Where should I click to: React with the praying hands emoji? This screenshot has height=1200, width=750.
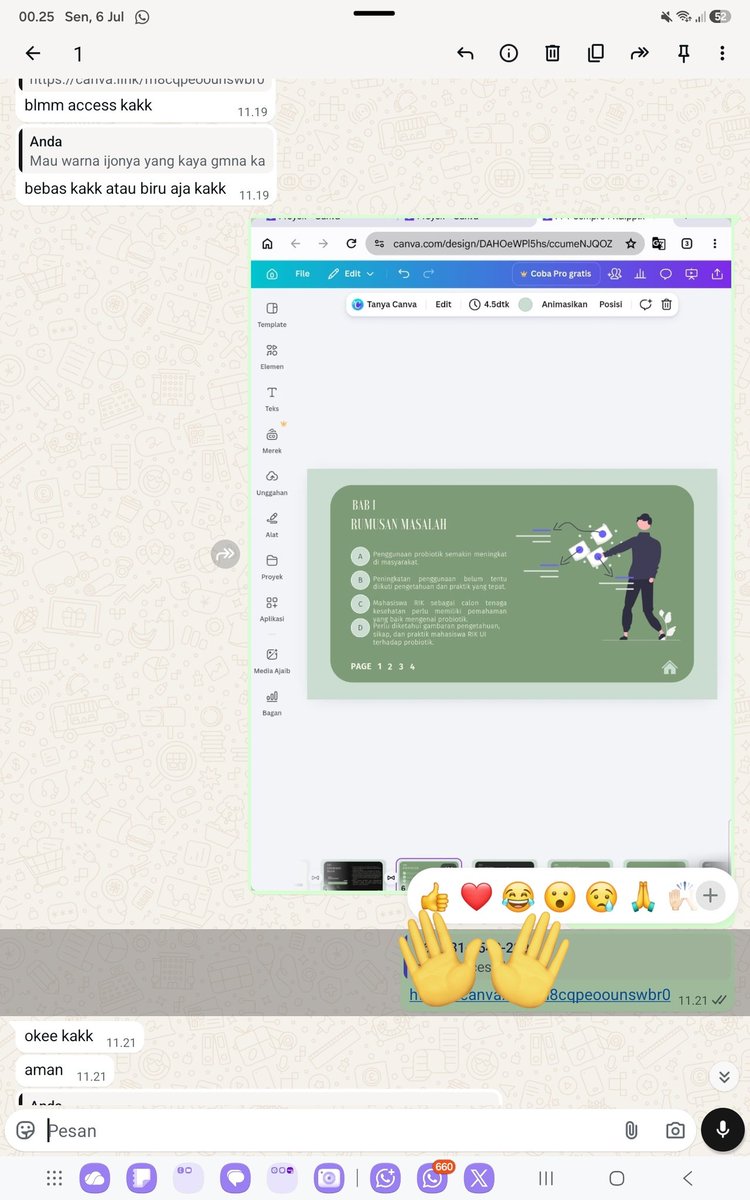click(643, 897)
